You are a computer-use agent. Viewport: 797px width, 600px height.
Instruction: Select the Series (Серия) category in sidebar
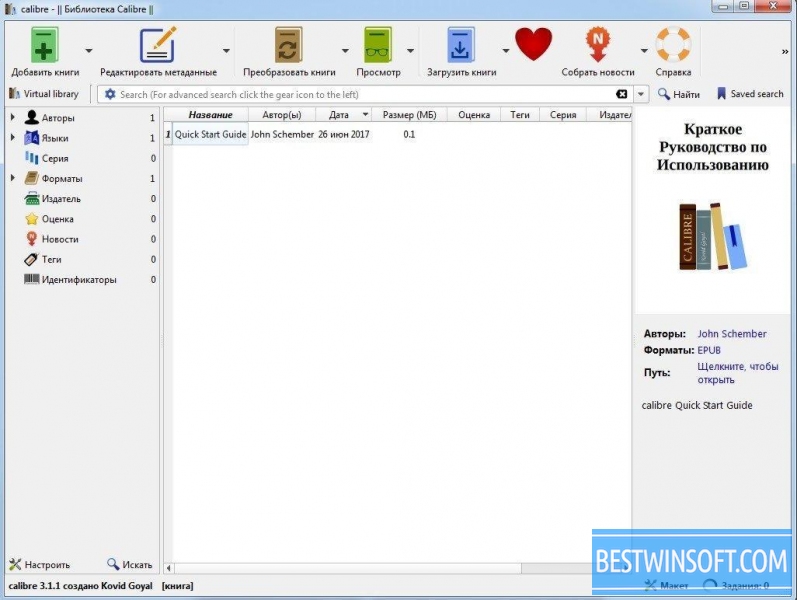[x=89, y=158]
